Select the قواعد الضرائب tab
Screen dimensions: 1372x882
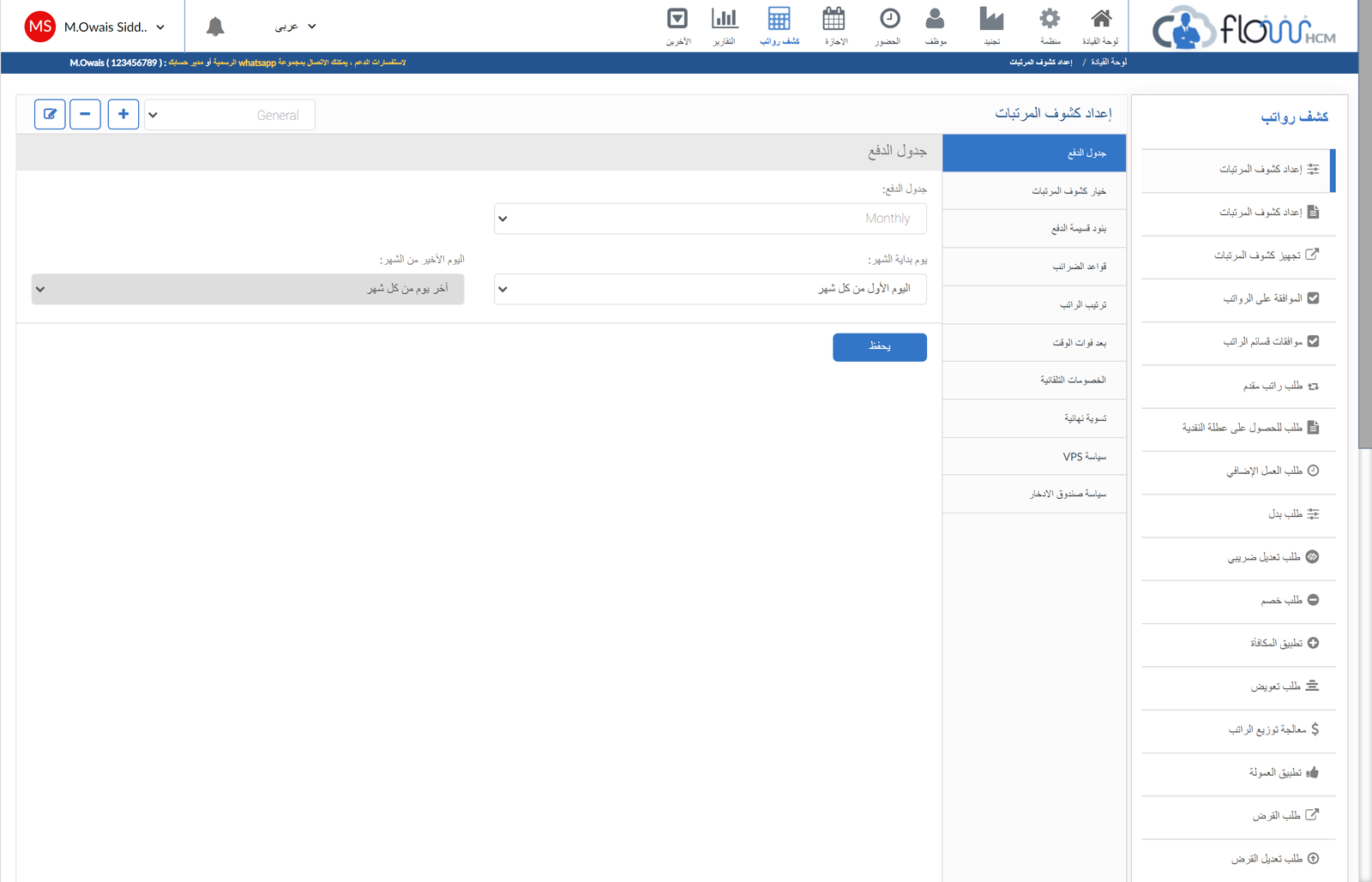[1034, 267]
